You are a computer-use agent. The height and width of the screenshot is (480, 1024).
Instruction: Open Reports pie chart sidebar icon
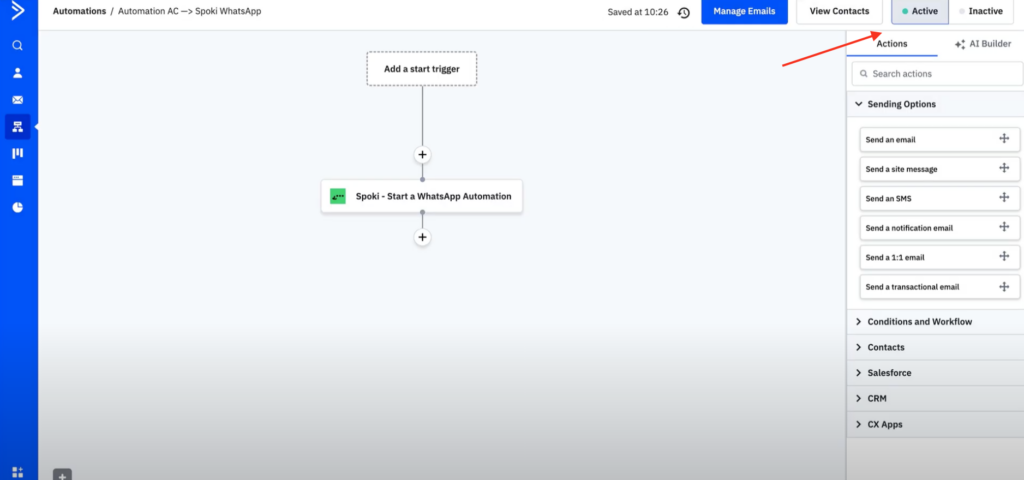(x=17, y=207)
